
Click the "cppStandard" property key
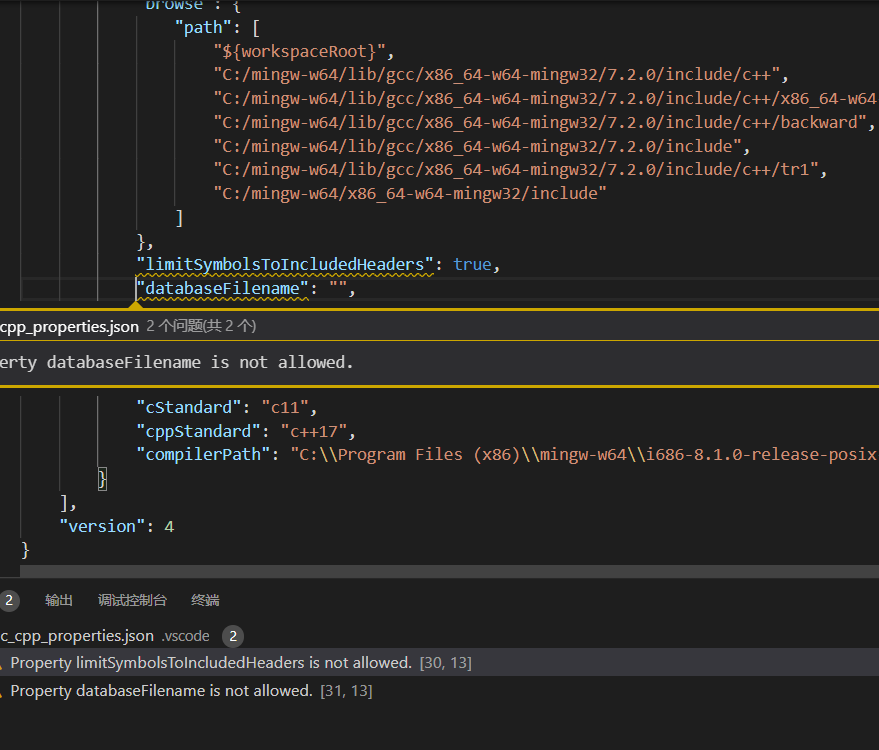pos(198,432)
